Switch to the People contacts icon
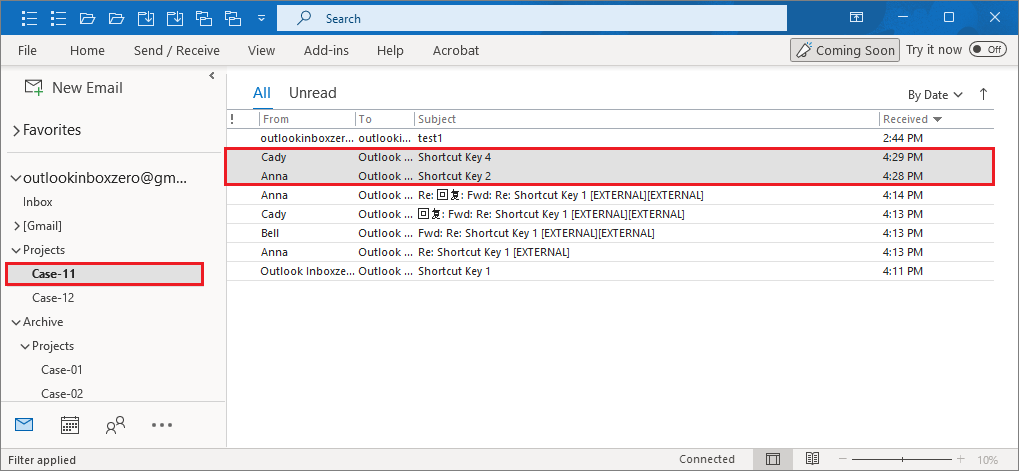1019x471 pixels. pyautogui.click(x=115, y=425)
